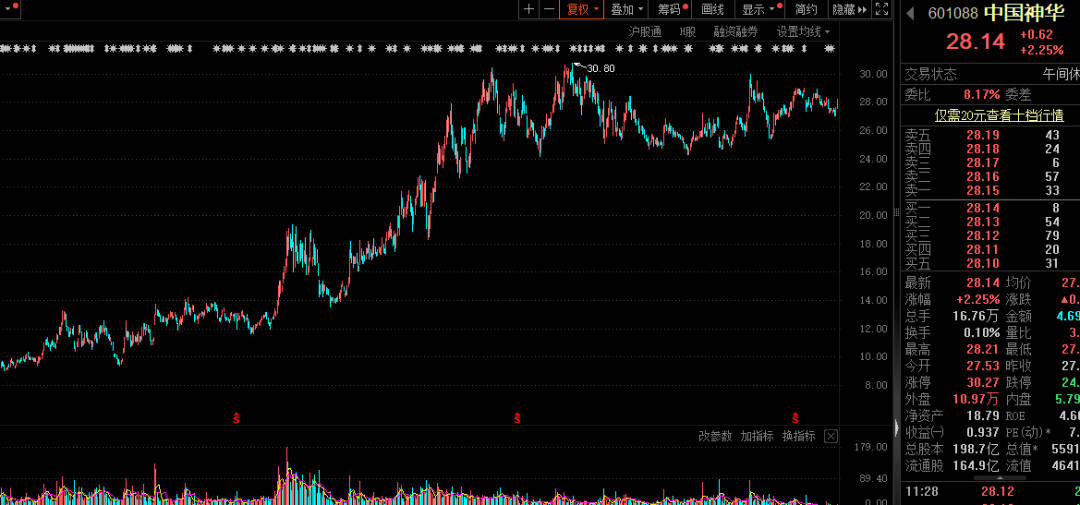Expand the 设置均线 dropdown
The image size is (1080, 505).
(x=803, y=32)
